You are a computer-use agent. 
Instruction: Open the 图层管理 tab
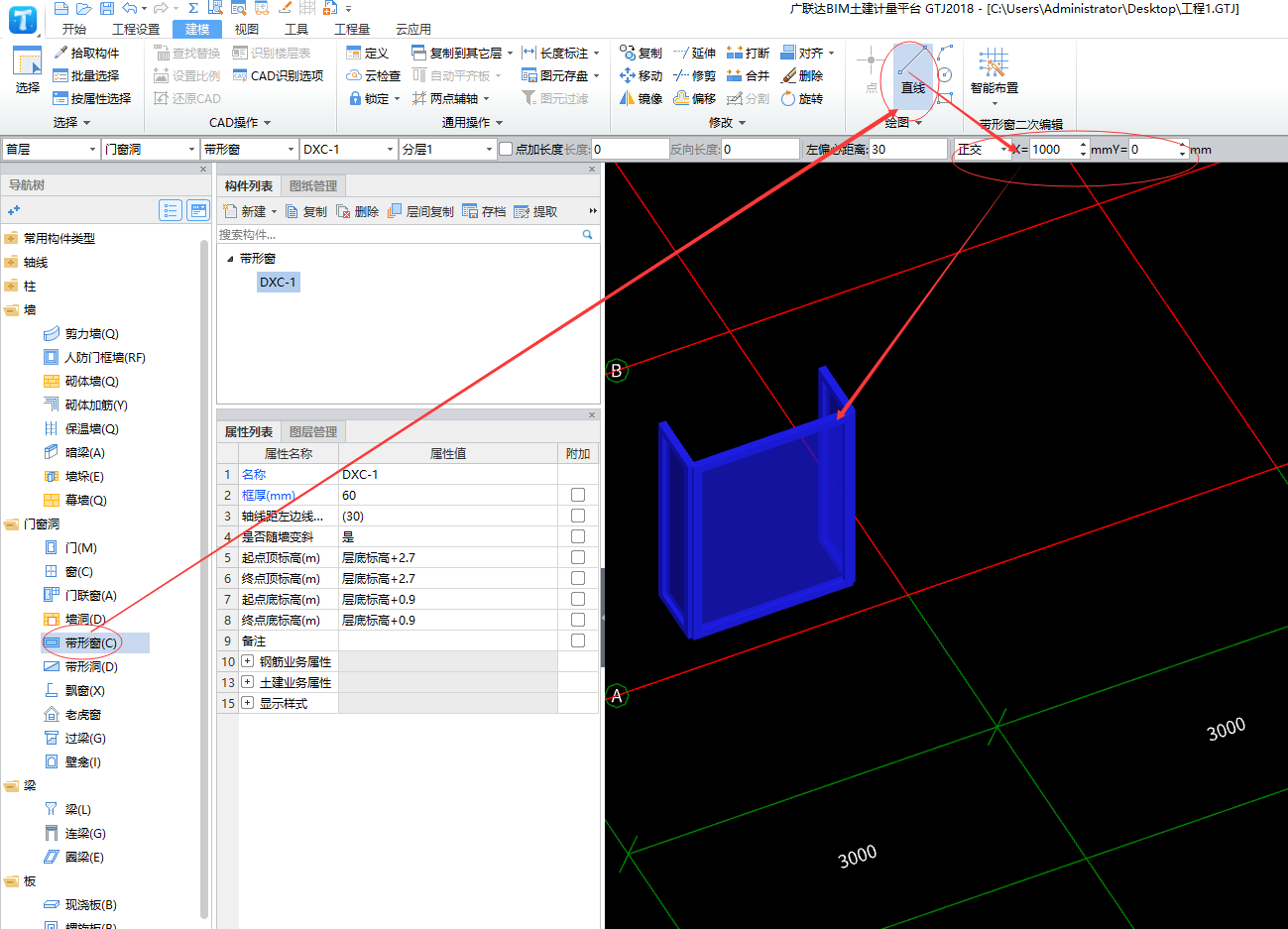coord(313,431)
